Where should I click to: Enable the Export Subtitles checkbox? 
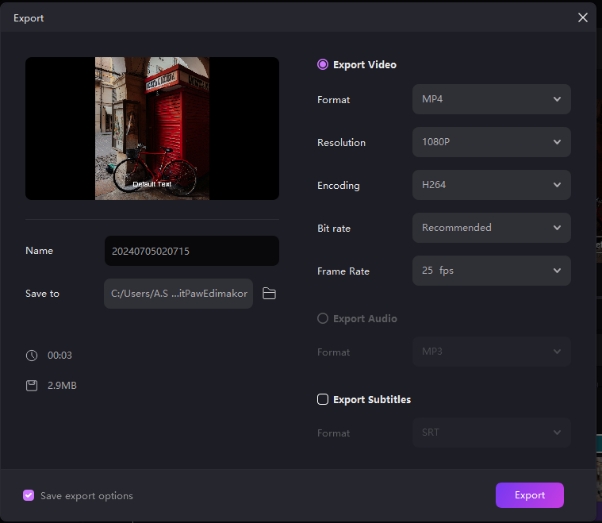click(322, 399)
